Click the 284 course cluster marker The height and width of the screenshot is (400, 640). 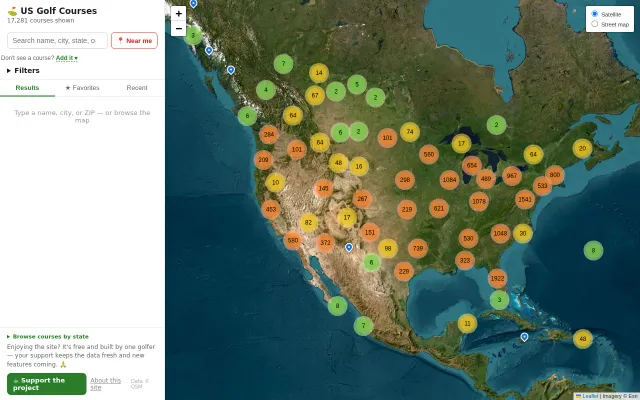click(x=269, y=134)
